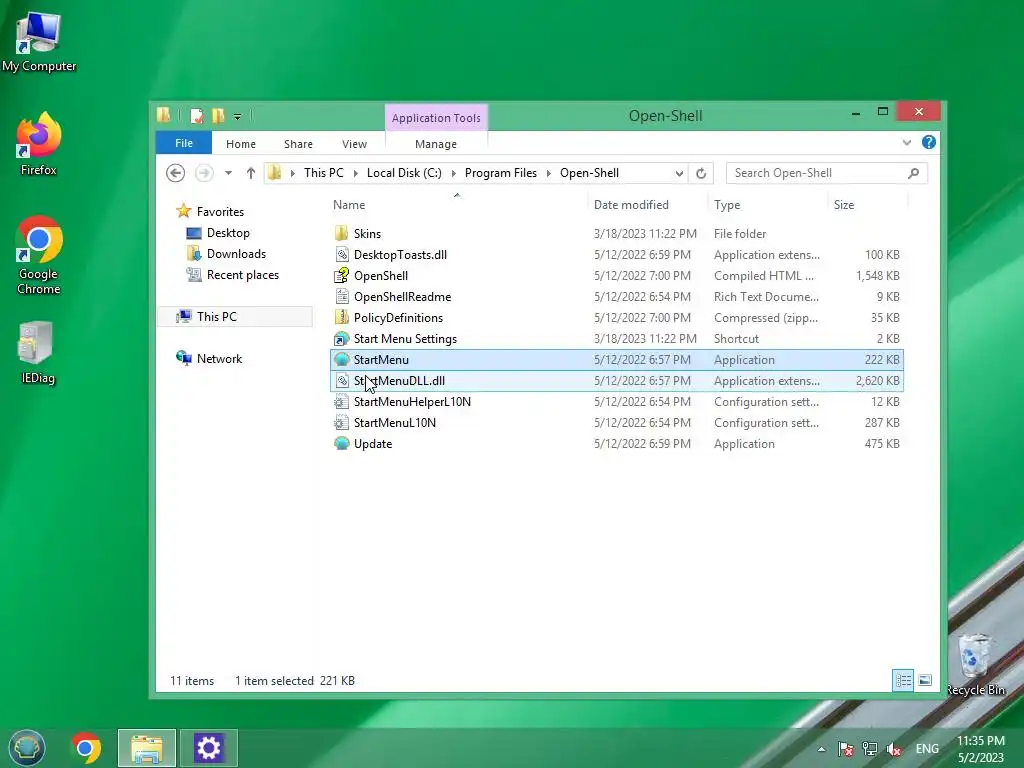The height and width of the screenshot is (768, 1024).
Task: Select Desktop in navigation pane
Action: pos(228,233)
